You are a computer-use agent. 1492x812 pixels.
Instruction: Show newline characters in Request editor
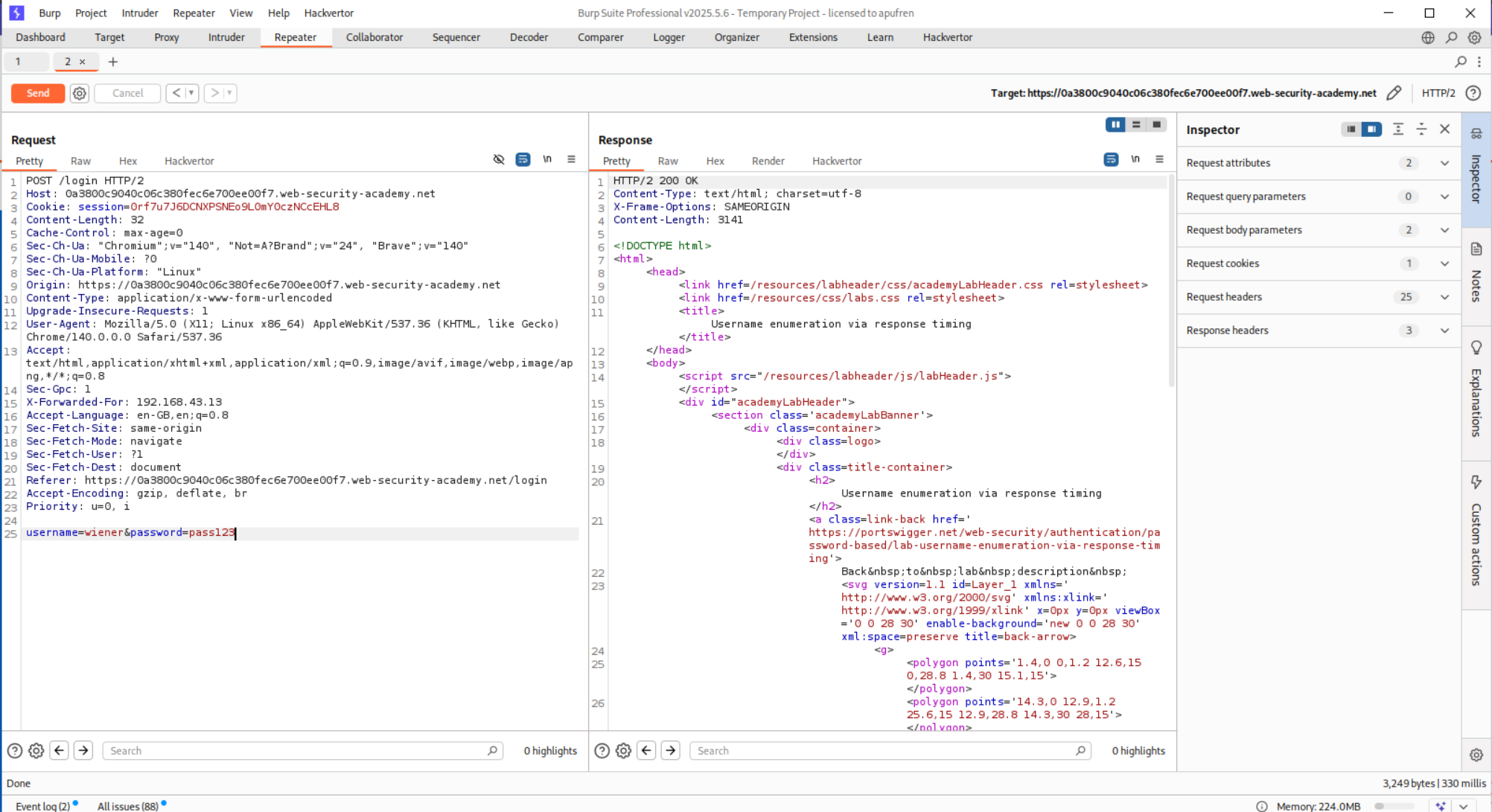pos(547,159)
